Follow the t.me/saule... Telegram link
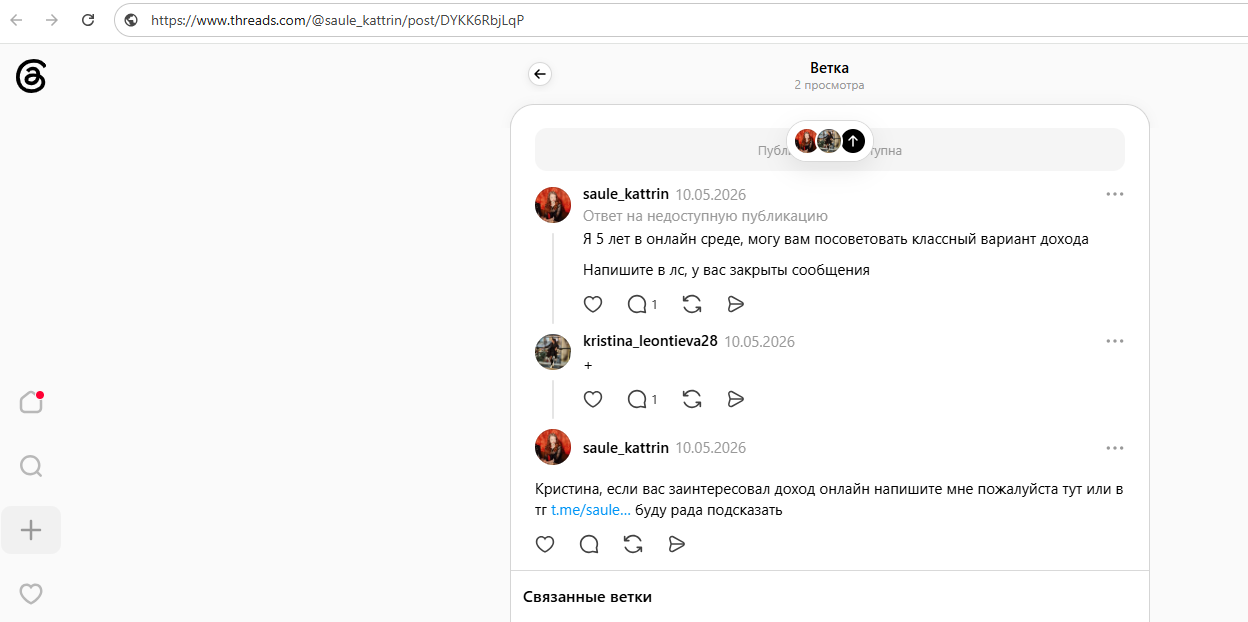 click(591, 510)
